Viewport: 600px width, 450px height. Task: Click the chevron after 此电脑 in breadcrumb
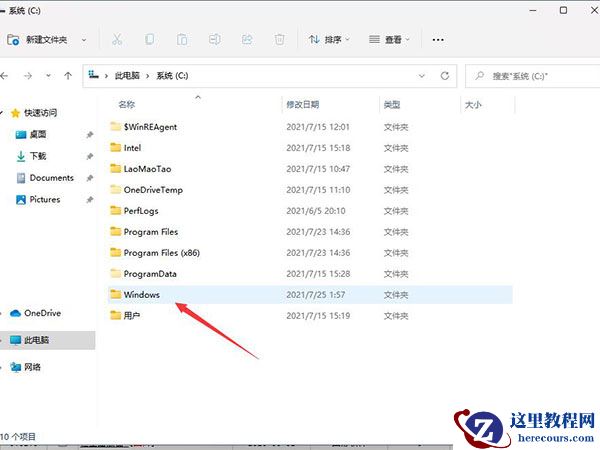pyautogui.click(x=147, y=76)
